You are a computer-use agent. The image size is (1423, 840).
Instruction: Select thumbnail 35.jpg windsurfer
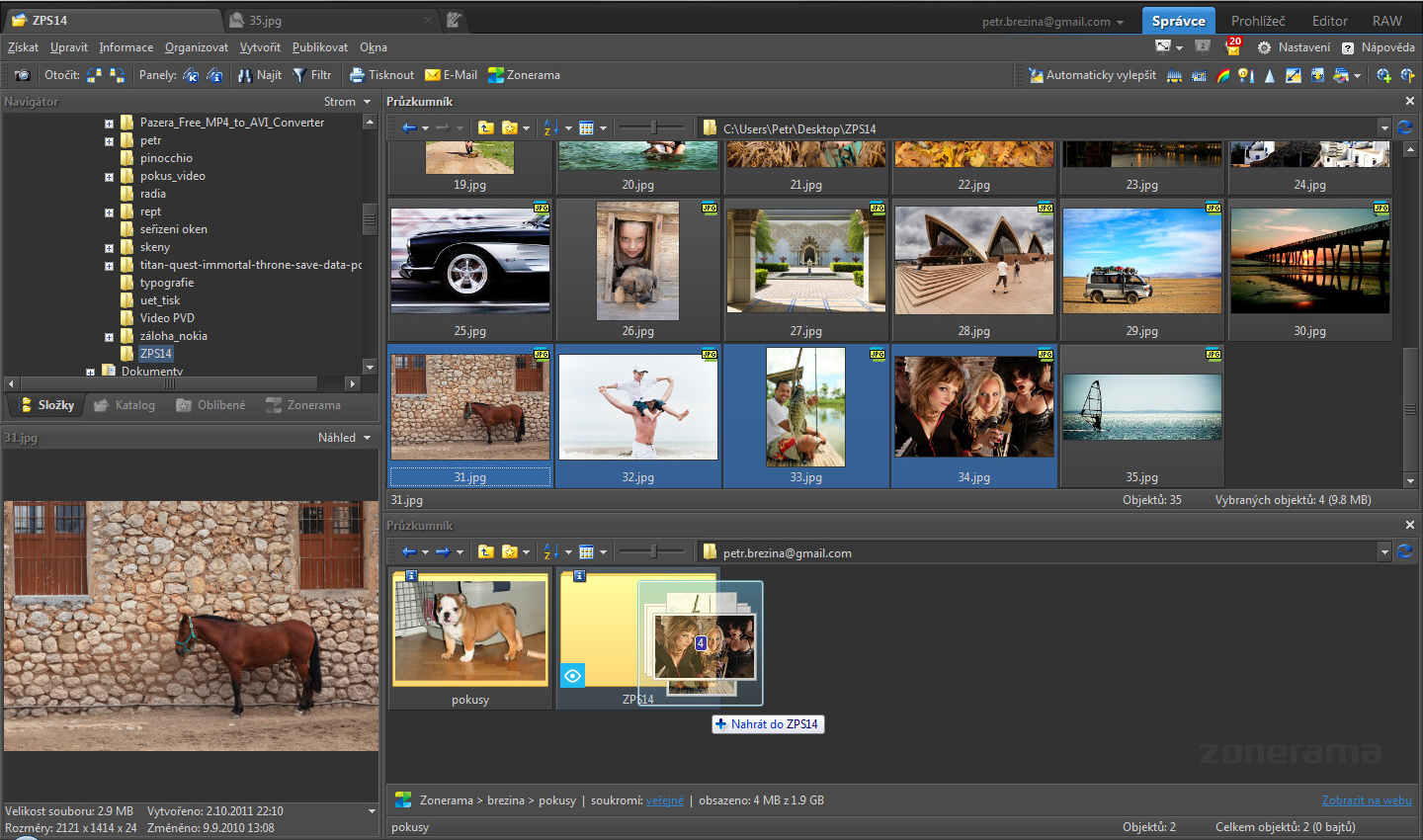[x=1142, y=415]
